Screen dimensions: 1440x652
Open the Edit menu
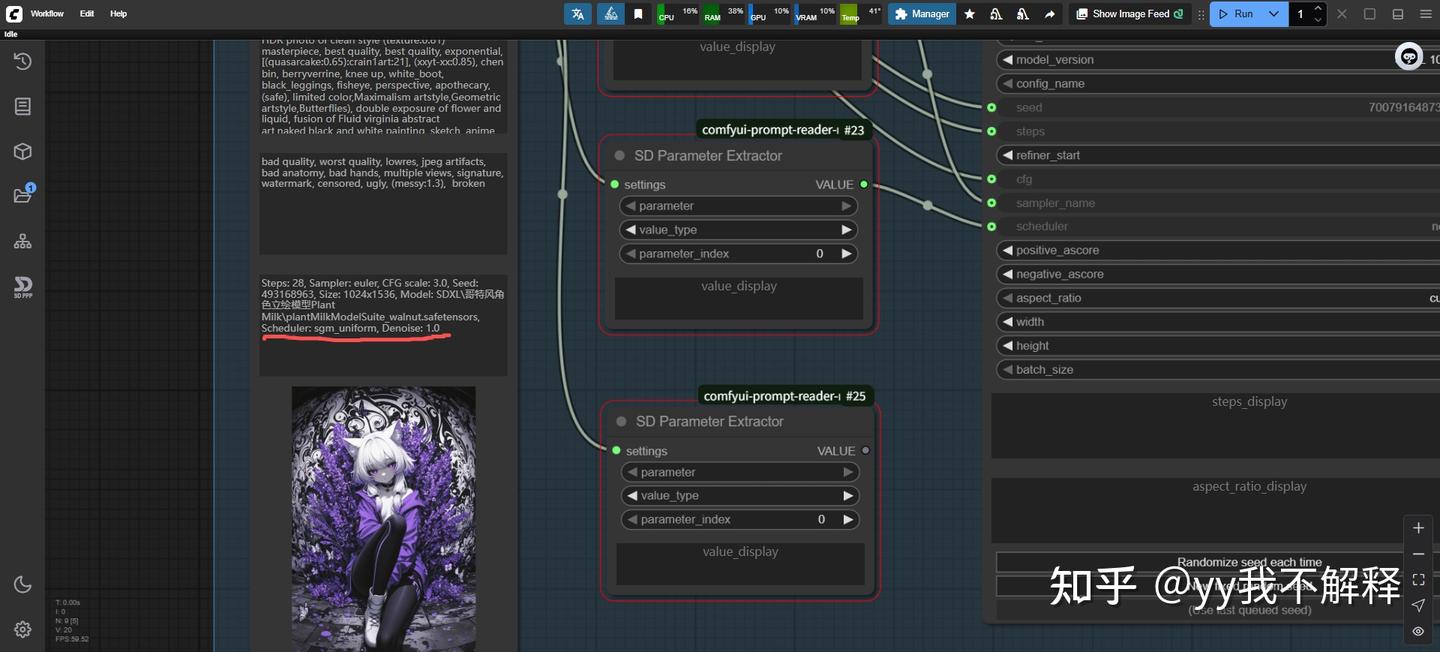[87, 14]
